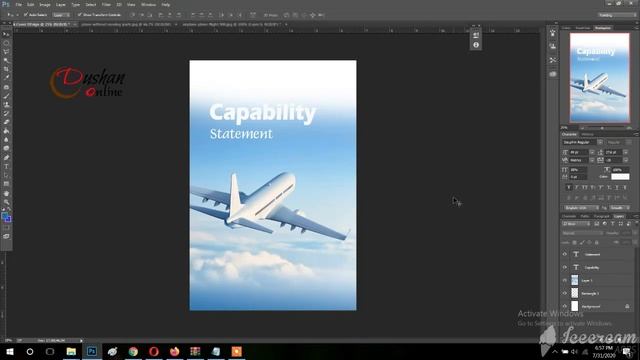This screenshot has height=360, width=640.
Task: Select the Gradient tool
Action: (x=6, y=131)
